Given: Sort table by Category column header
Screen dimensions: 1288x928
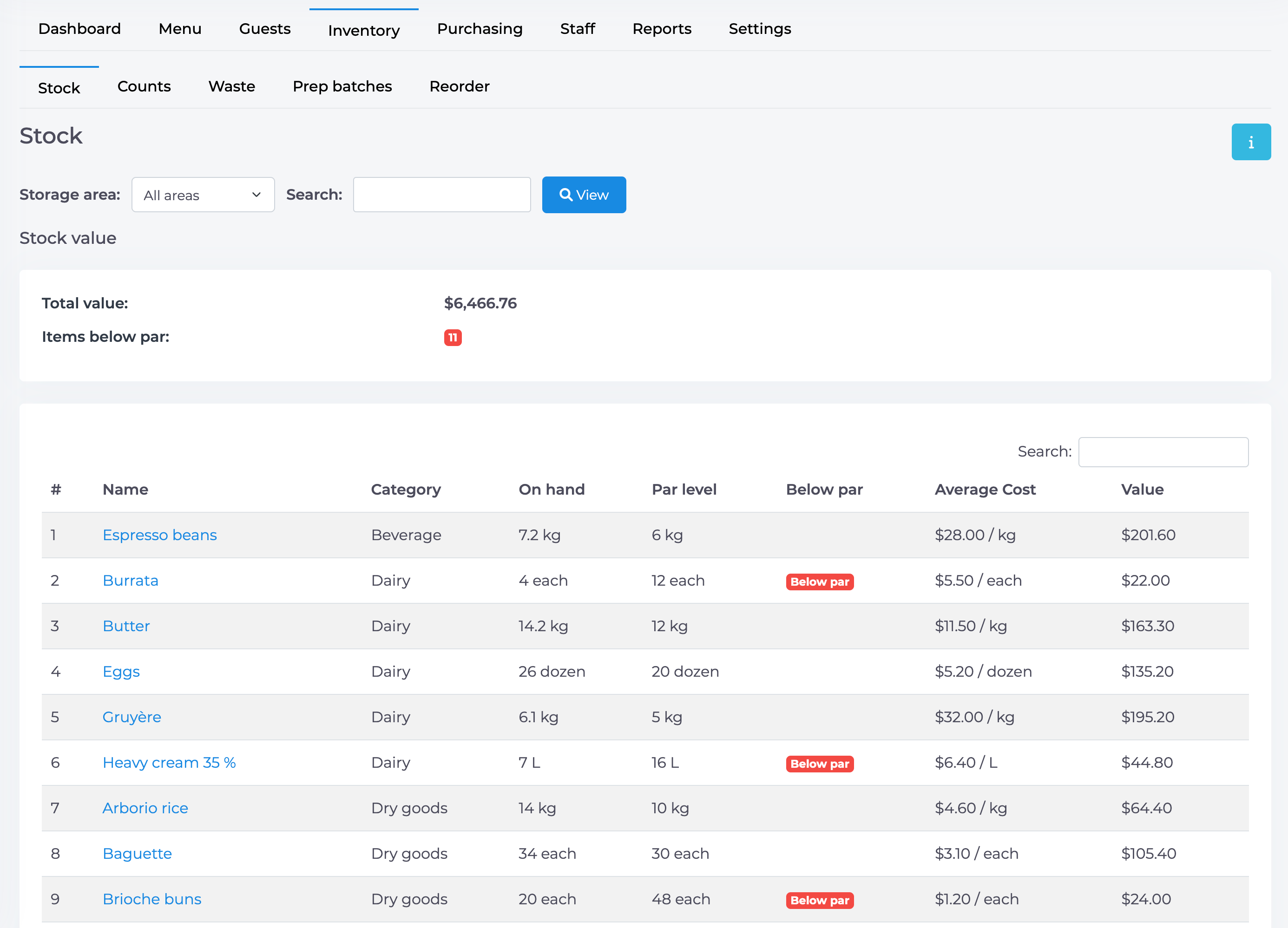Looking at the screenshot, I should pyautogui.click(x=406, y=489).
